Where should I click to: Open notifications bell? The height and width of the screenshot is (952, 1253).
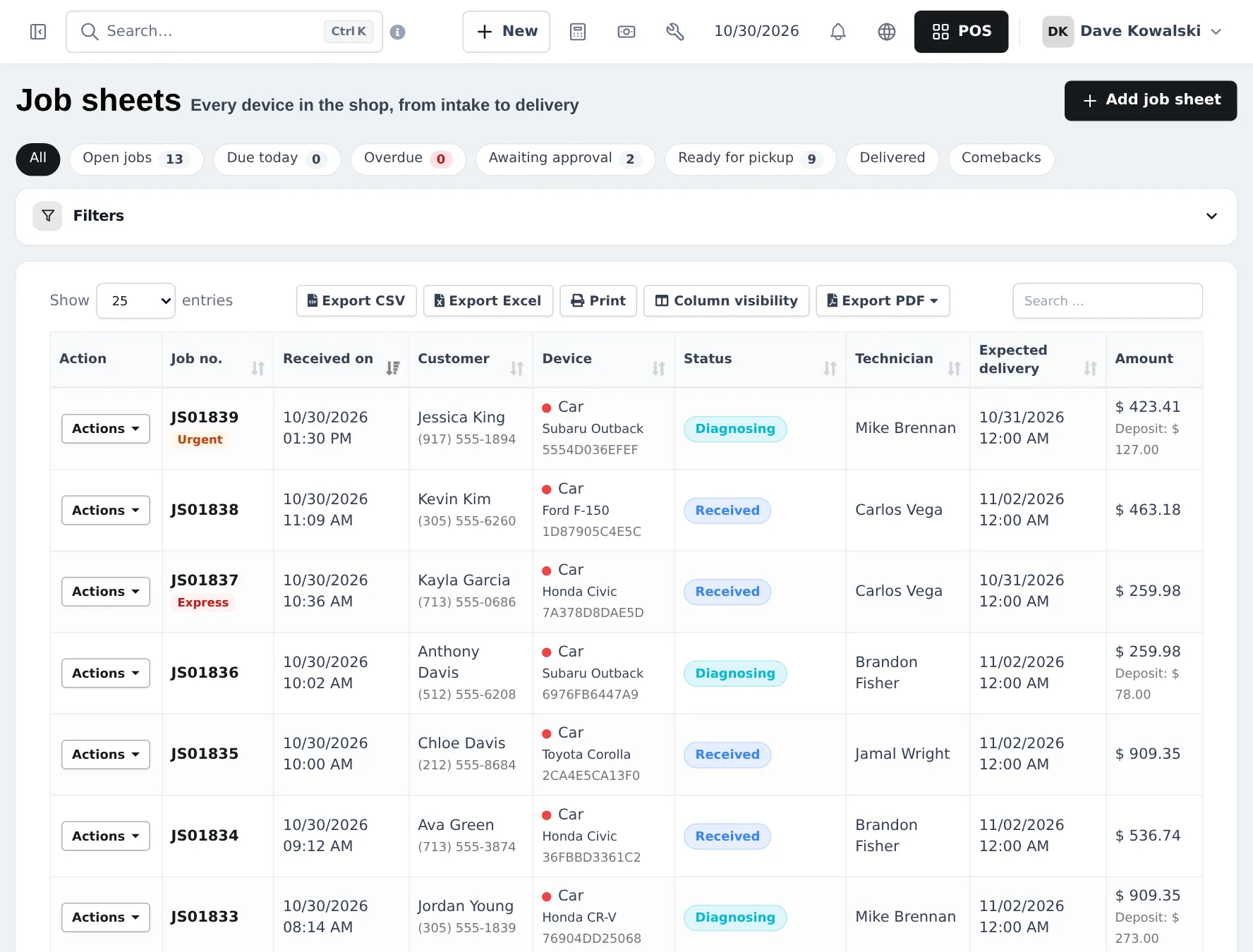pos(838,32)
